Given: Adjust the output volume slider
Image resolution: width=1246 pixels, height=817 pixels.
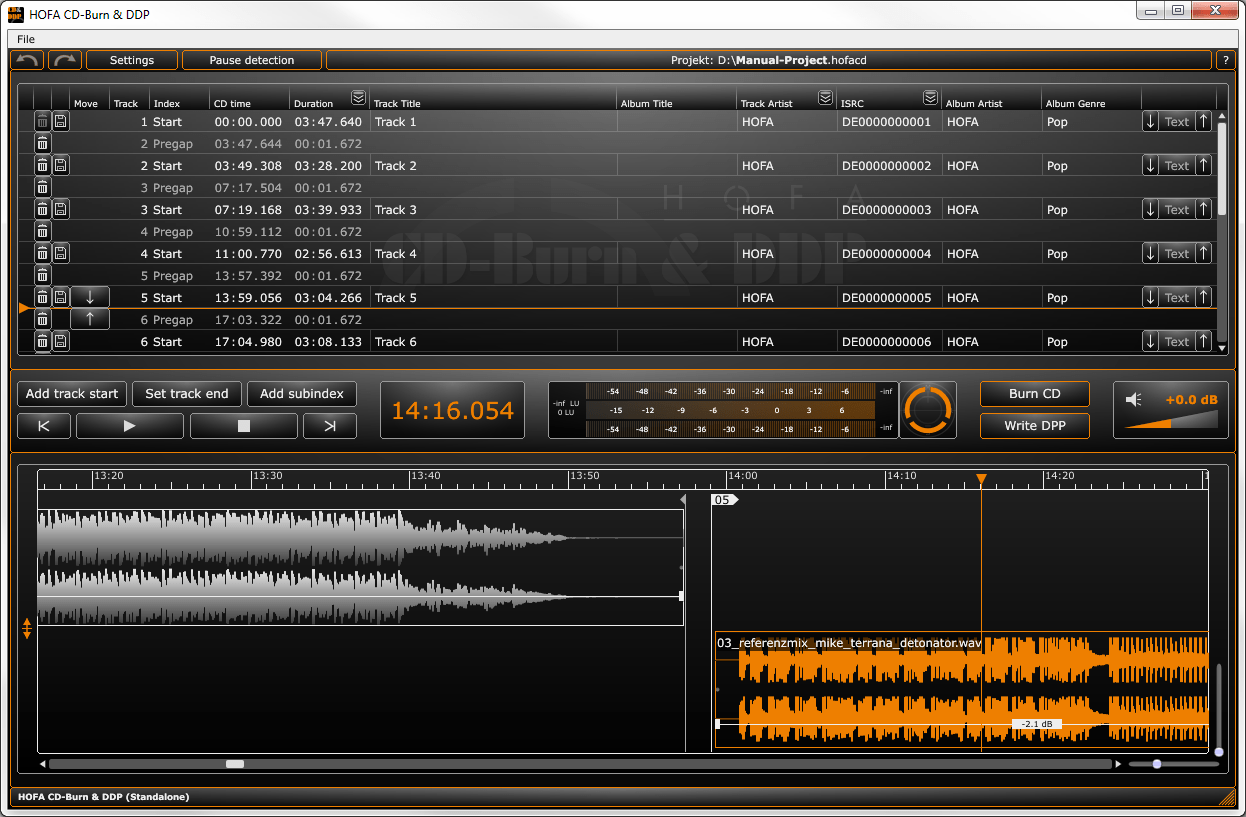Looking at the screenshot, I should coord(1171,422).
